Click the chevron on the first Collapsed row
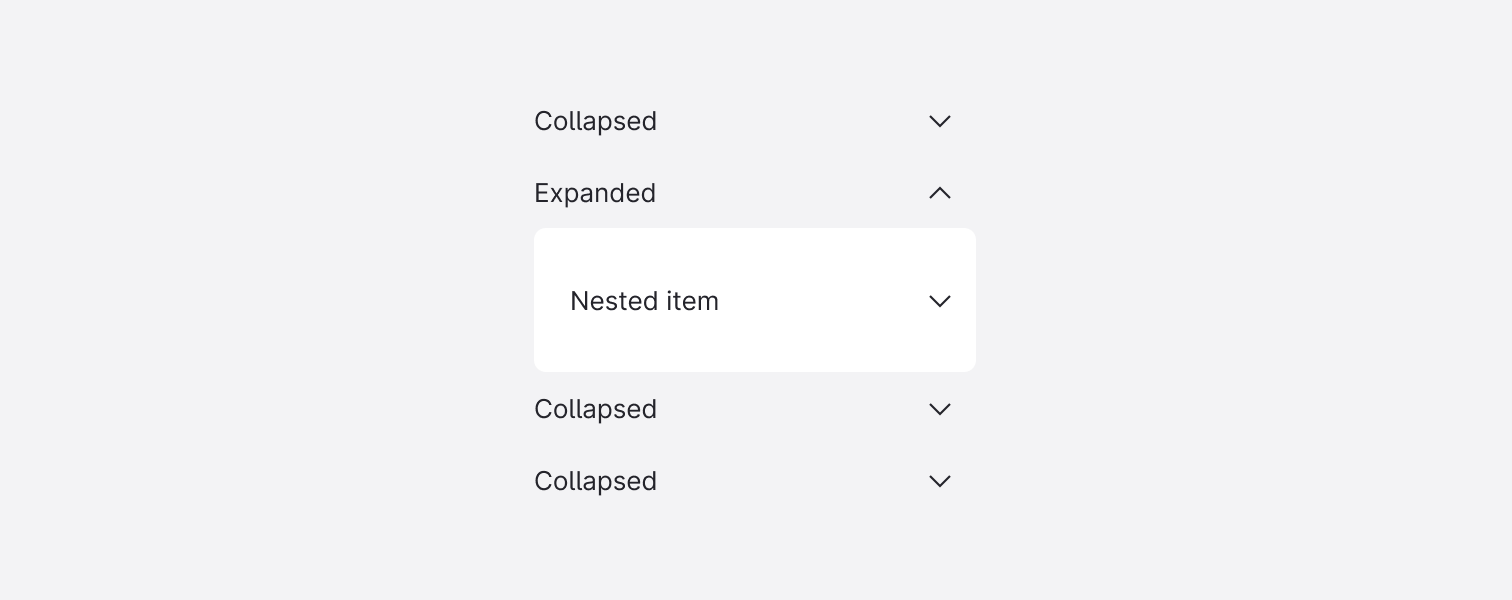Viewport: 1512px width, 600px height. click(939, 121)
